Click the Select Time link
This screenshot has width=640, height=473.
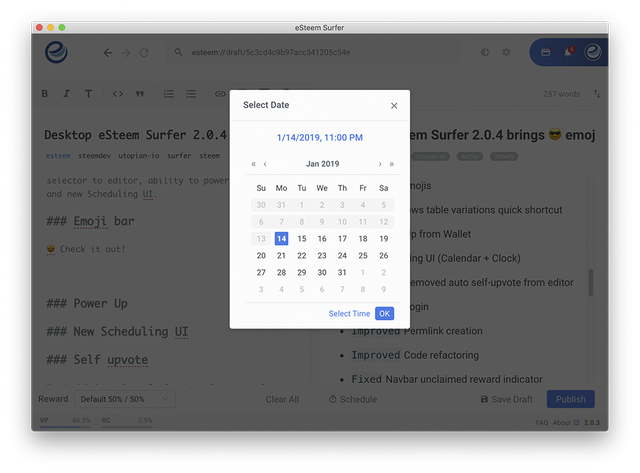[x=349, y=313]
